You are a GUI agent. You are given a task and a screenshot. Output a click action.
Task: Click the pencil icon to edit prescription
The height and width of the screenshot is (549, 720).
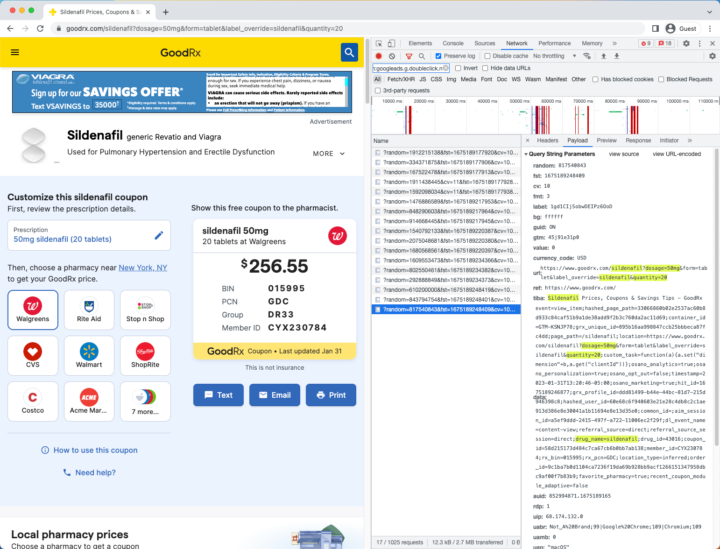click(x=159, y=235)
